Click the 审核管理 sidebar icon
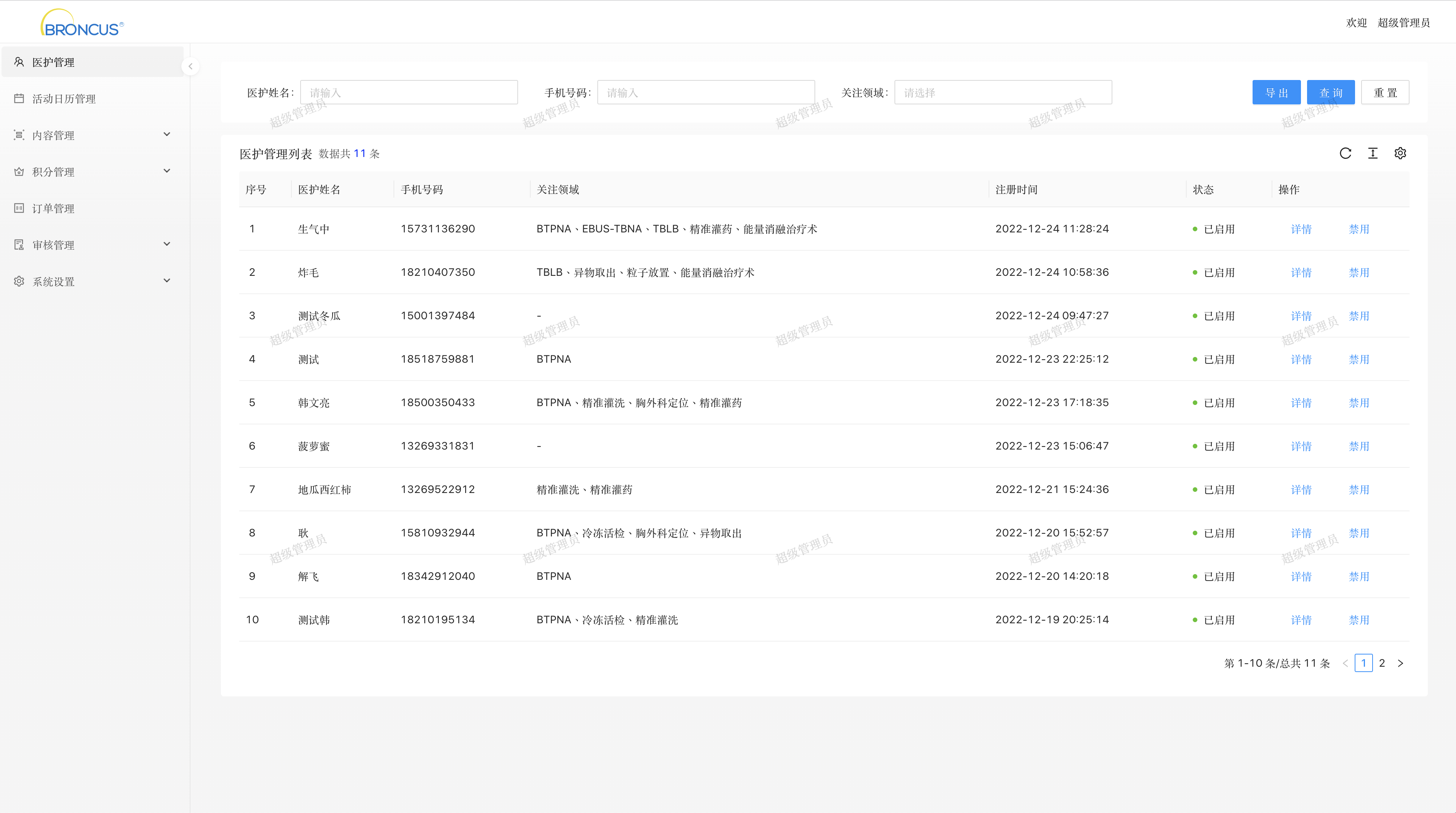Image resolution: width=1456 pixels, height=813 pixels. click(x=19, y=244)
